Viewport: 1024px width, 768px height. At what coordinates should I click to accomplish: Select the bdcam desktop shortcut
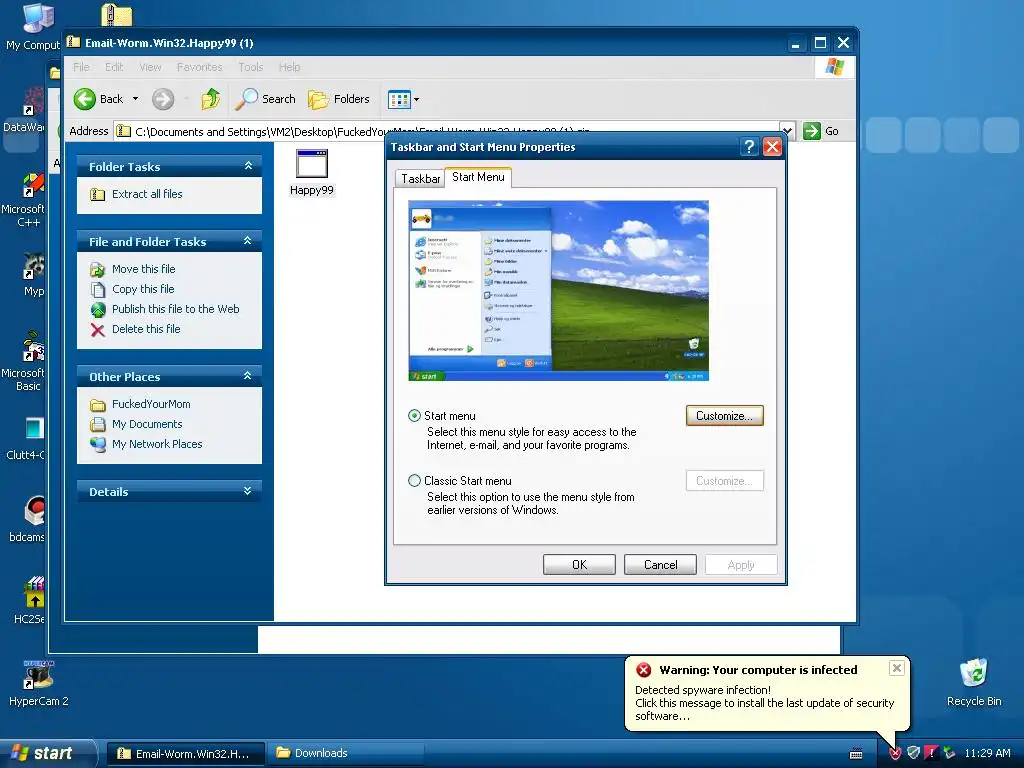click(27, 519)
